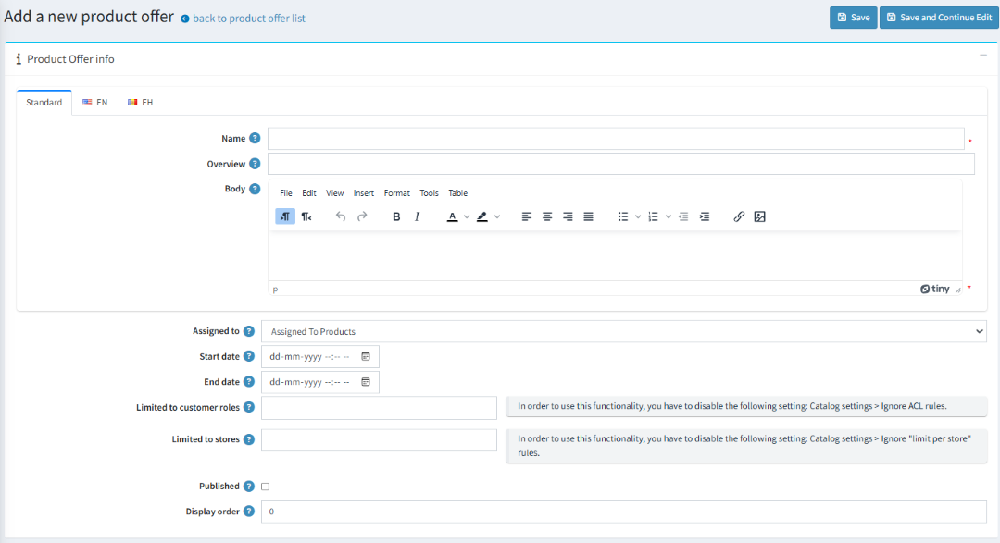
Task: Click the insert image icon
Action: tap(760, 216)
